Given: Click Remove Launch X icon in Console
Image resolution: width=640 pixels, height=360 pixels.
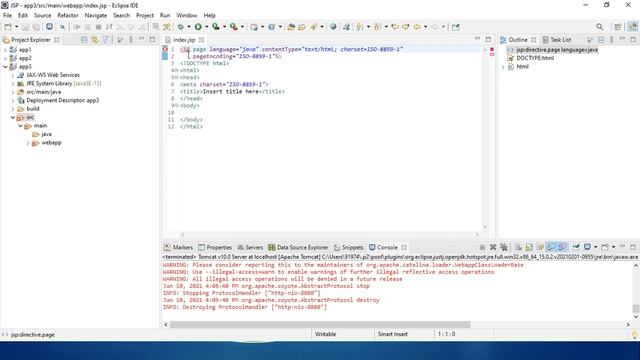Looking at the screenshot, I should pos(493,247).
